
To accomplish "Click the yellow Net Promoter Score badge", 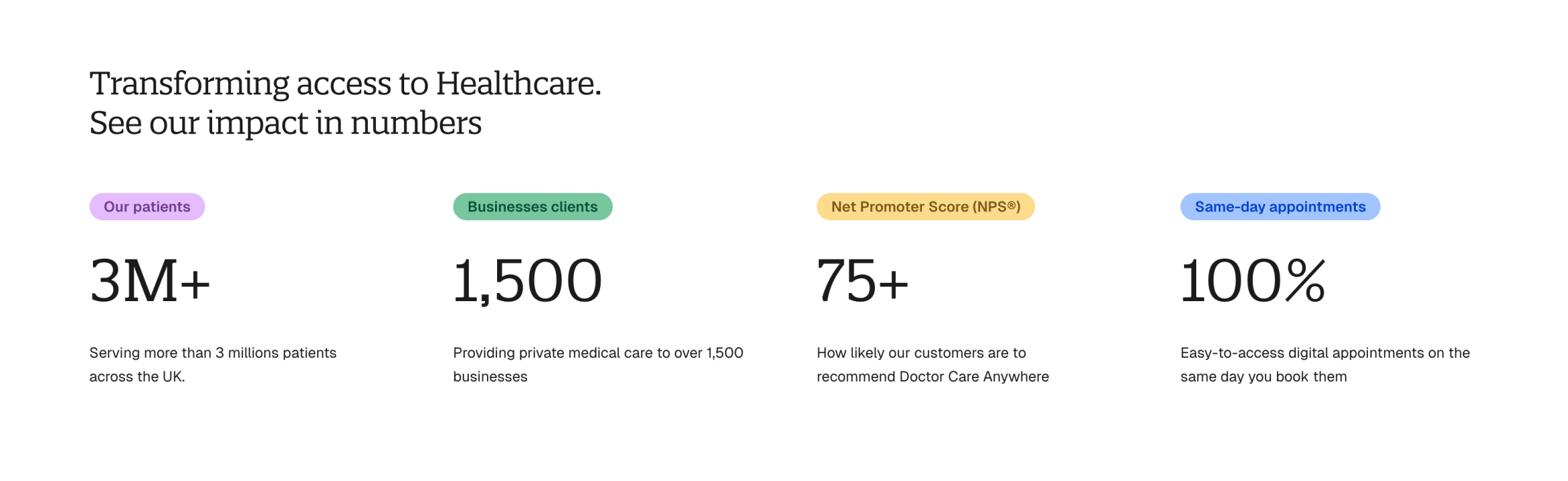I will 925,207.
